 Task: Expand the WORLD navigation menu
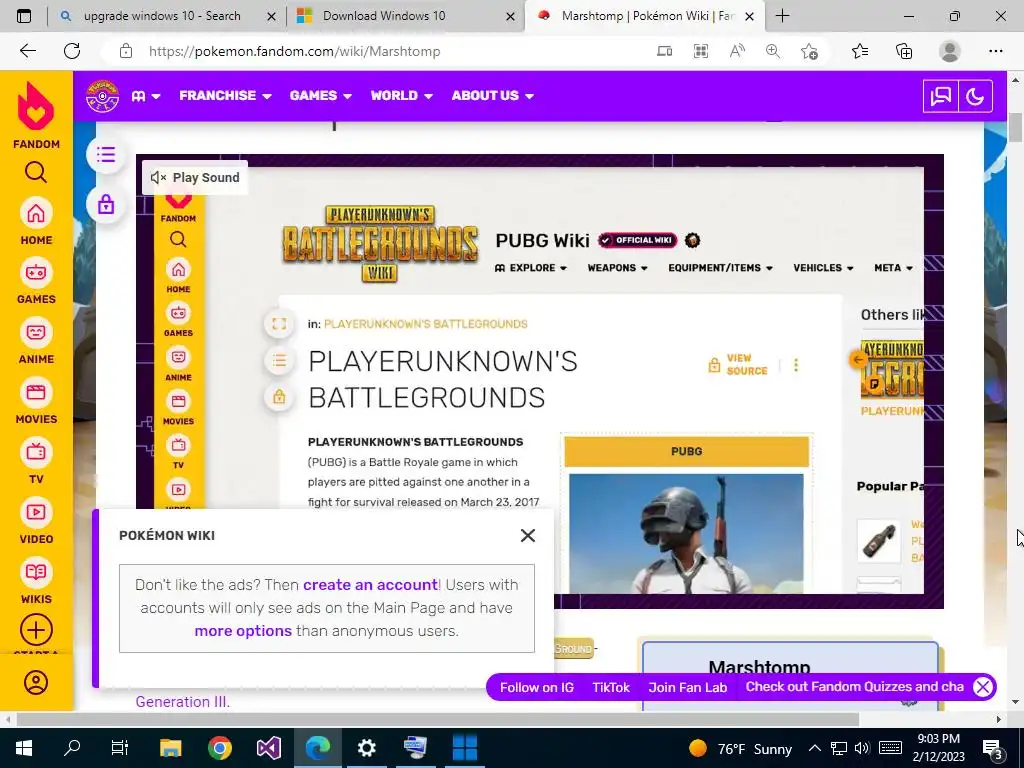tap(402, 96)
